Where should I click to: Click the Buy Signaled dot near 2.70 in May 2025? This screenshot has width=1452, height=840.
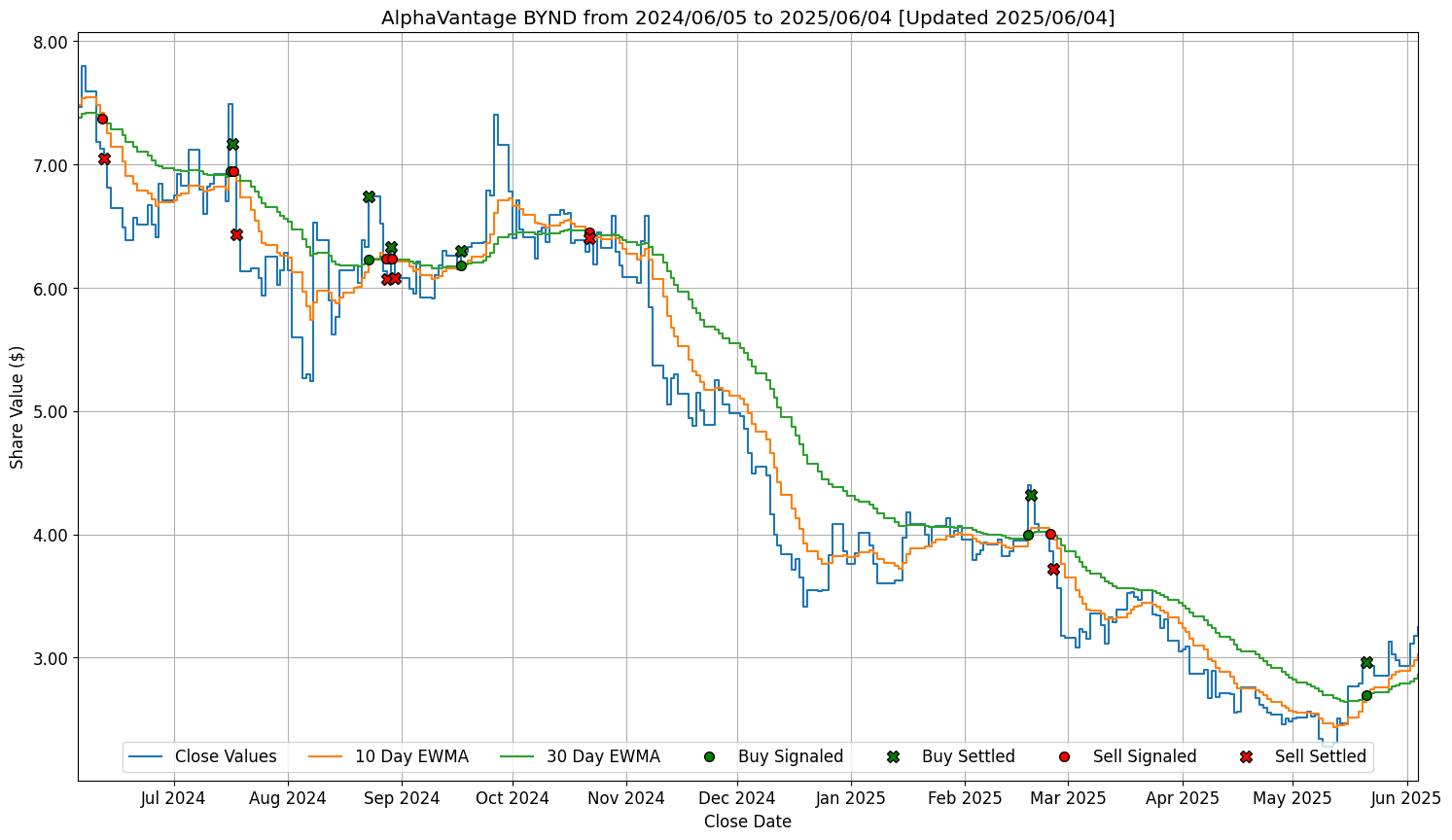pyautogui.click(x=1366, y=695)
